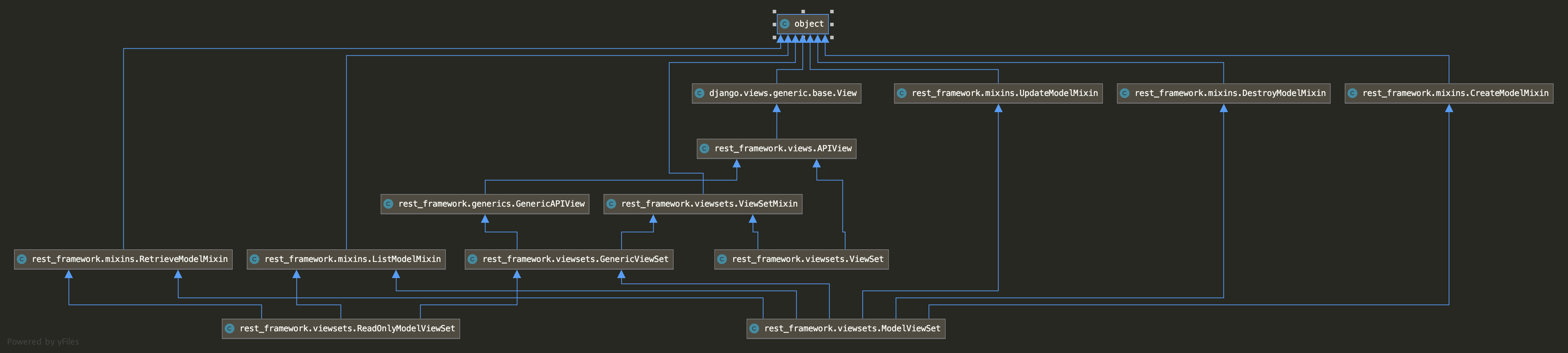1568x353 pixels.
Task: Select the rest_framework.viewsets.ViewSet node
Action: coord(801,259)
